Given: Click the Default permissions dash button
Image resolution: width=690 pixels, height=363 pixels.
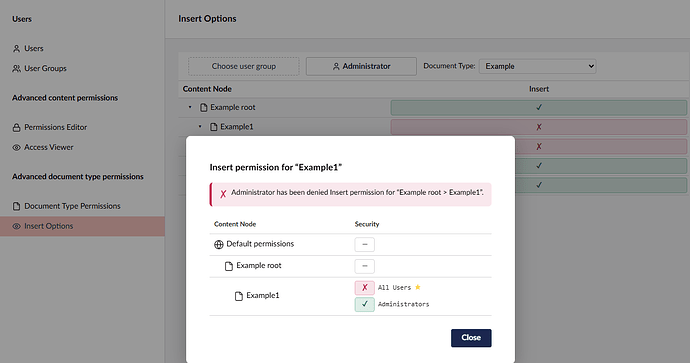Looking at the screenshot, I should click(364, 245).
